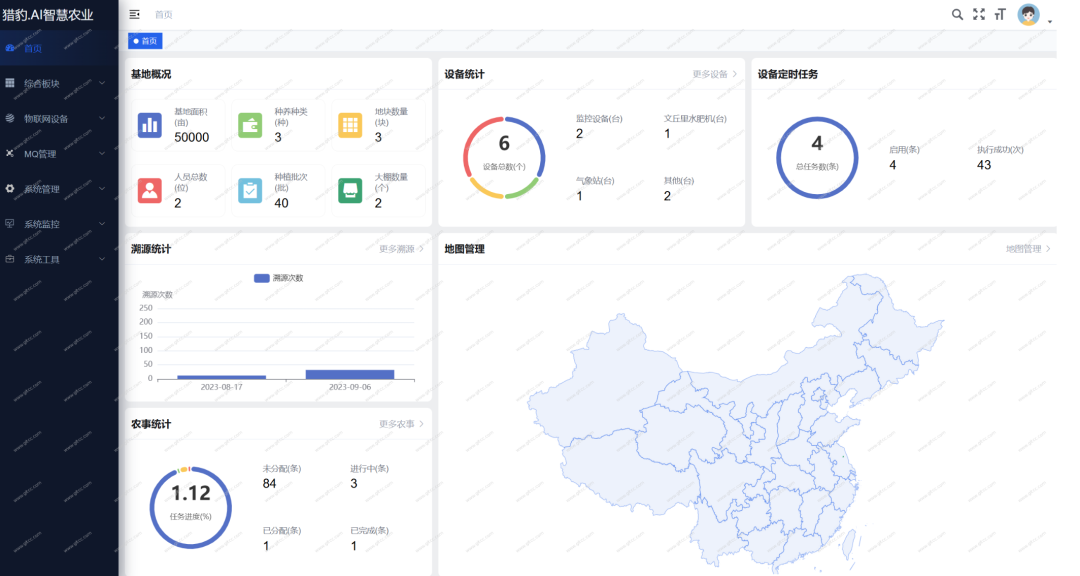Toggle the sidebar collapse hamburger icon

(x=134, y=14)
